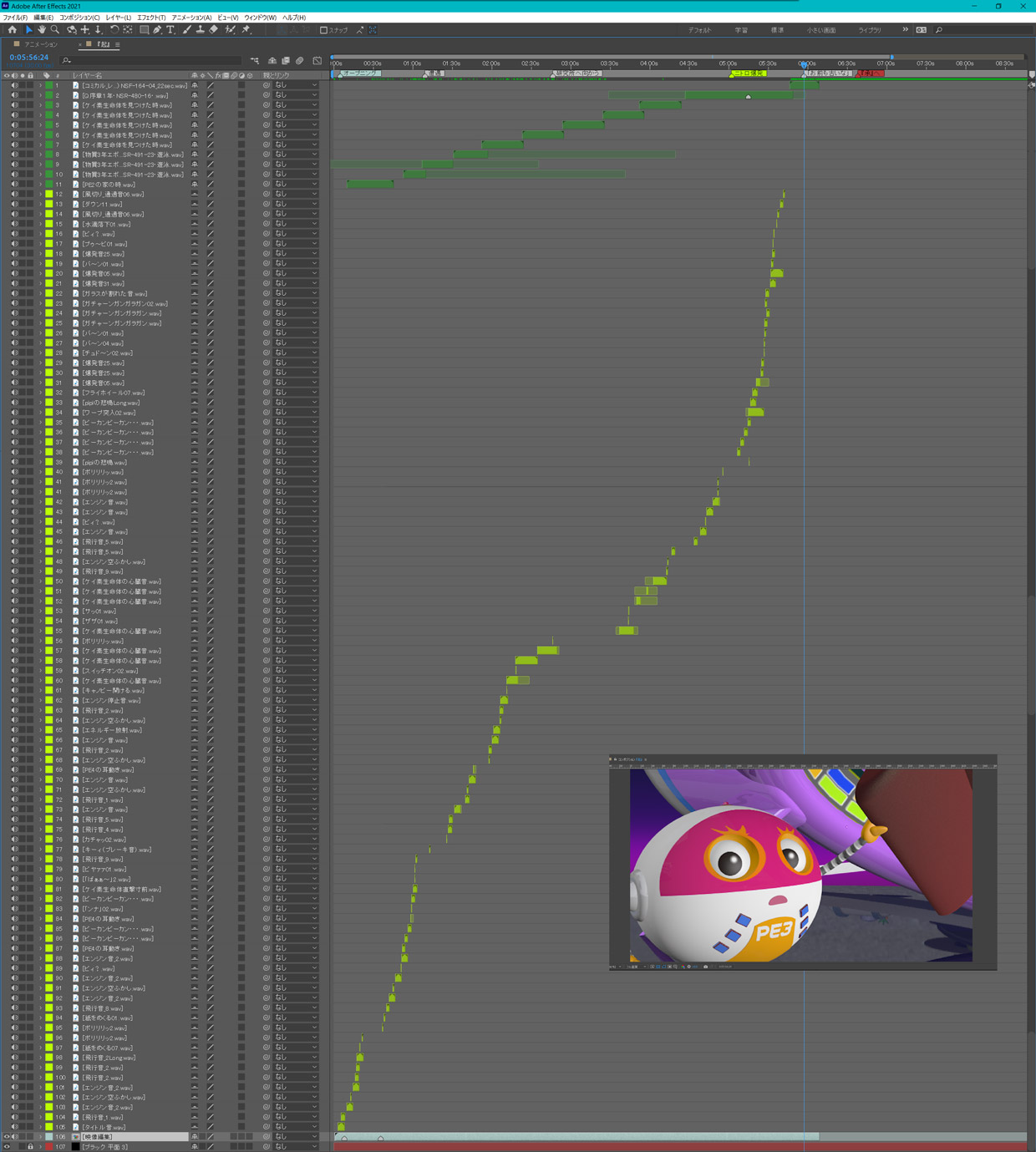Click the Home icon in toolbar
Image resolution: width=1036 pixels, height=1152 pixels.
[x=12, y=30]
